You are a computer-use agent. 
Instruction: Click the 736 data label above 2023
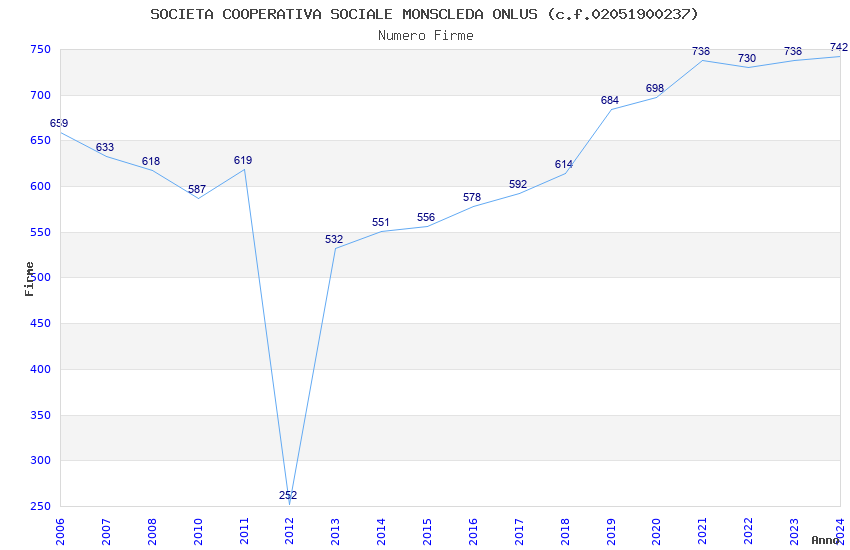tap(793, 51)
